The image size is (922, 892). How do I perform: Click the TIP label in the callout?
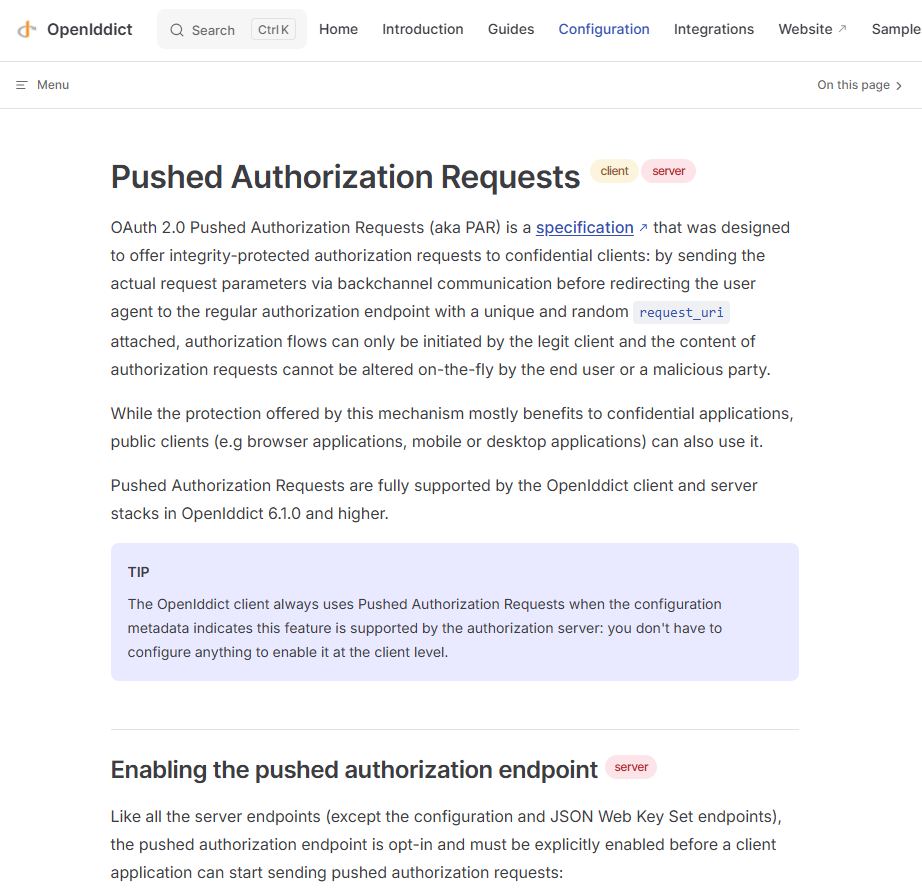point(139,572)
